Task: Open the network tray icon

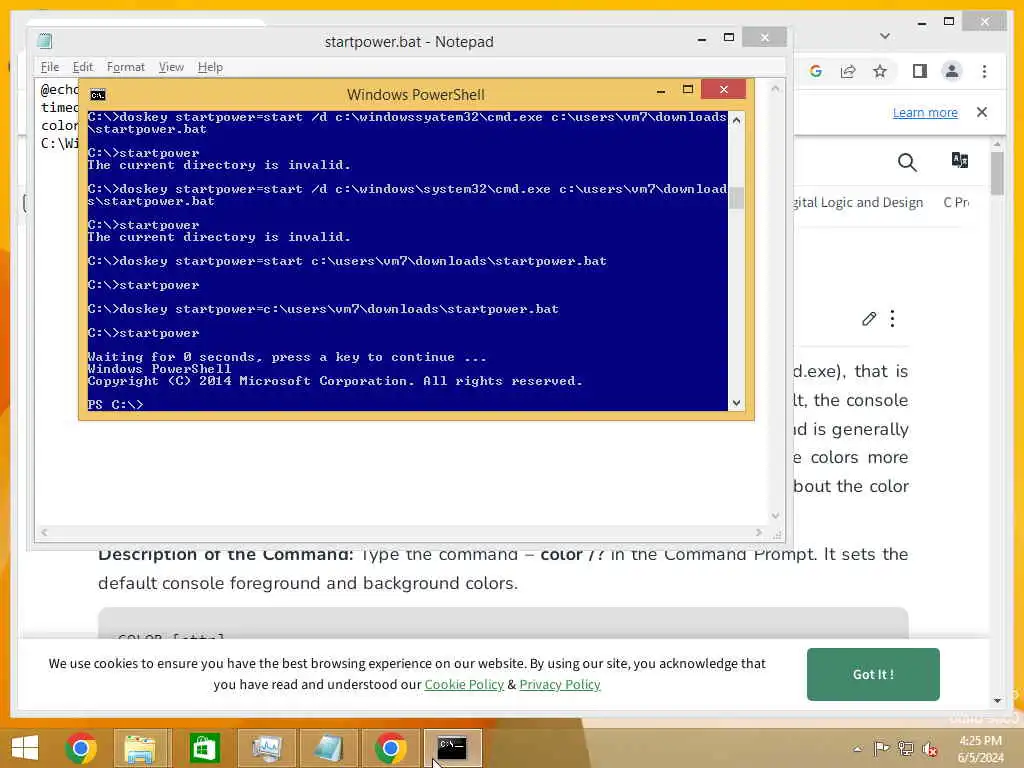Action: (906, 749)
